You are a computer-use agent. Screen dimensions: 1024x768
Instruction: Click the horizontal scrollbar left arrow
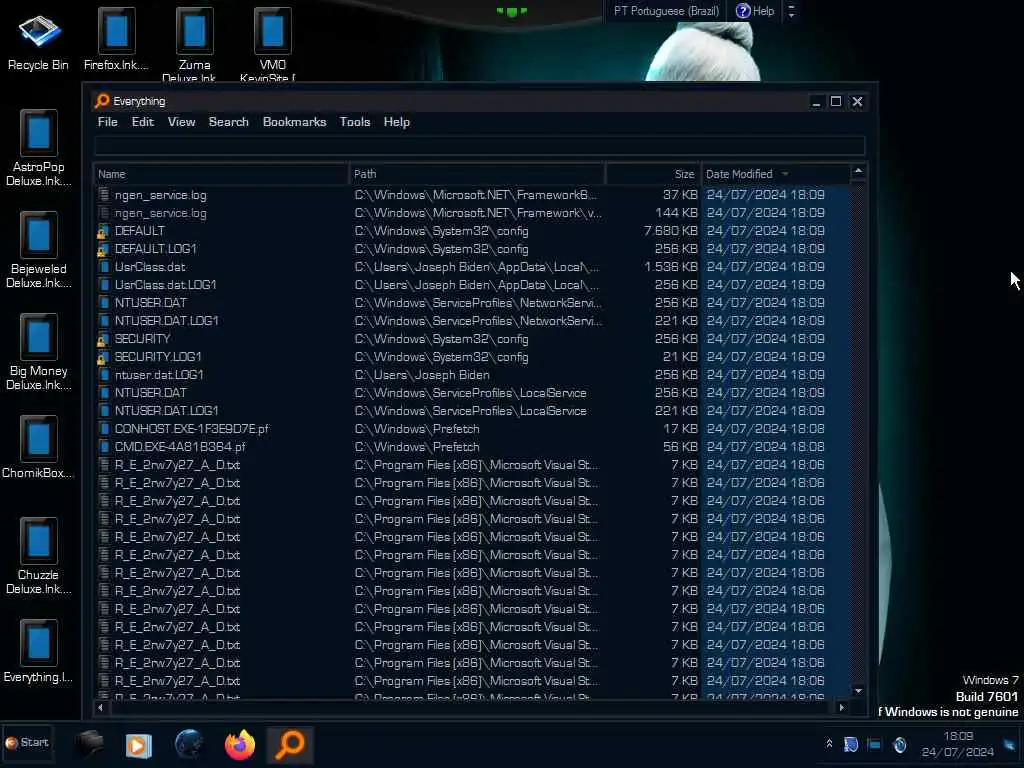(x=100, y=707)
